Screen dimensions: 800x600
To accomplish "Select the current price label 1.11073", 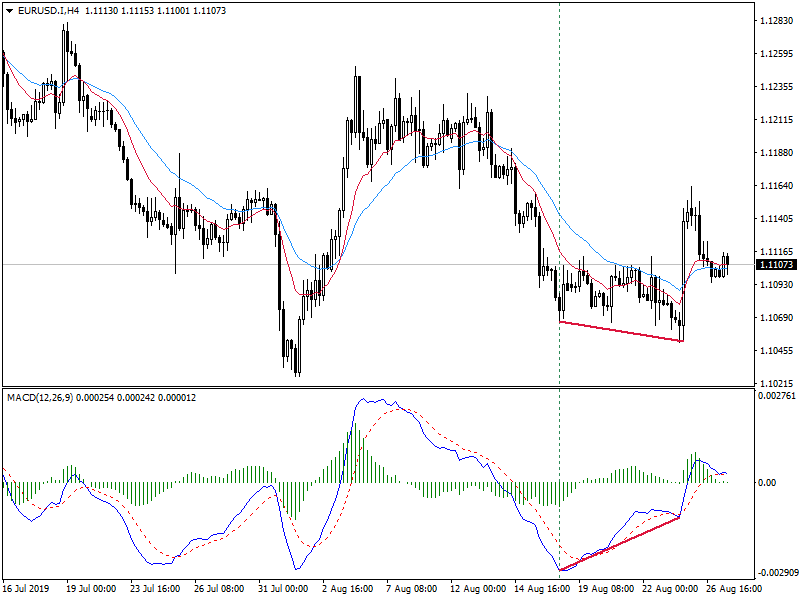I will [776, 264].
